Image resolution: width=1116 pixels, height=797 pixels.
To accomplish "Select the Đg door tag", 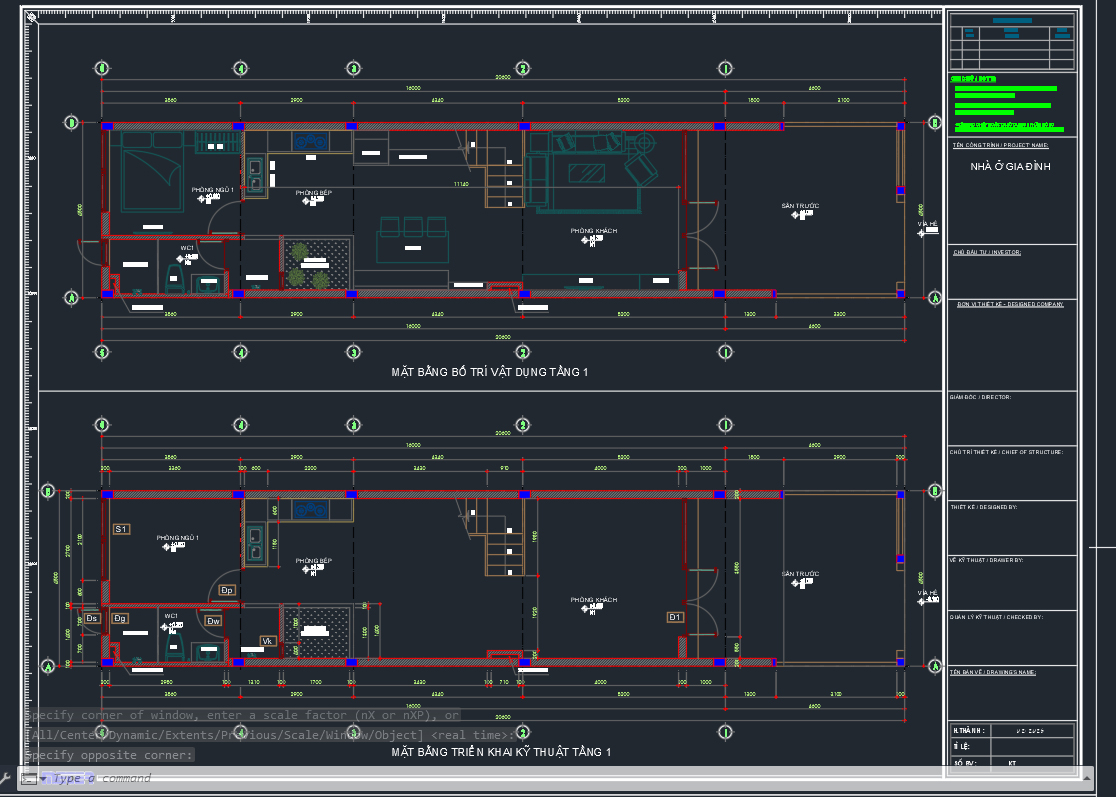I will click(x=120, y=619).
